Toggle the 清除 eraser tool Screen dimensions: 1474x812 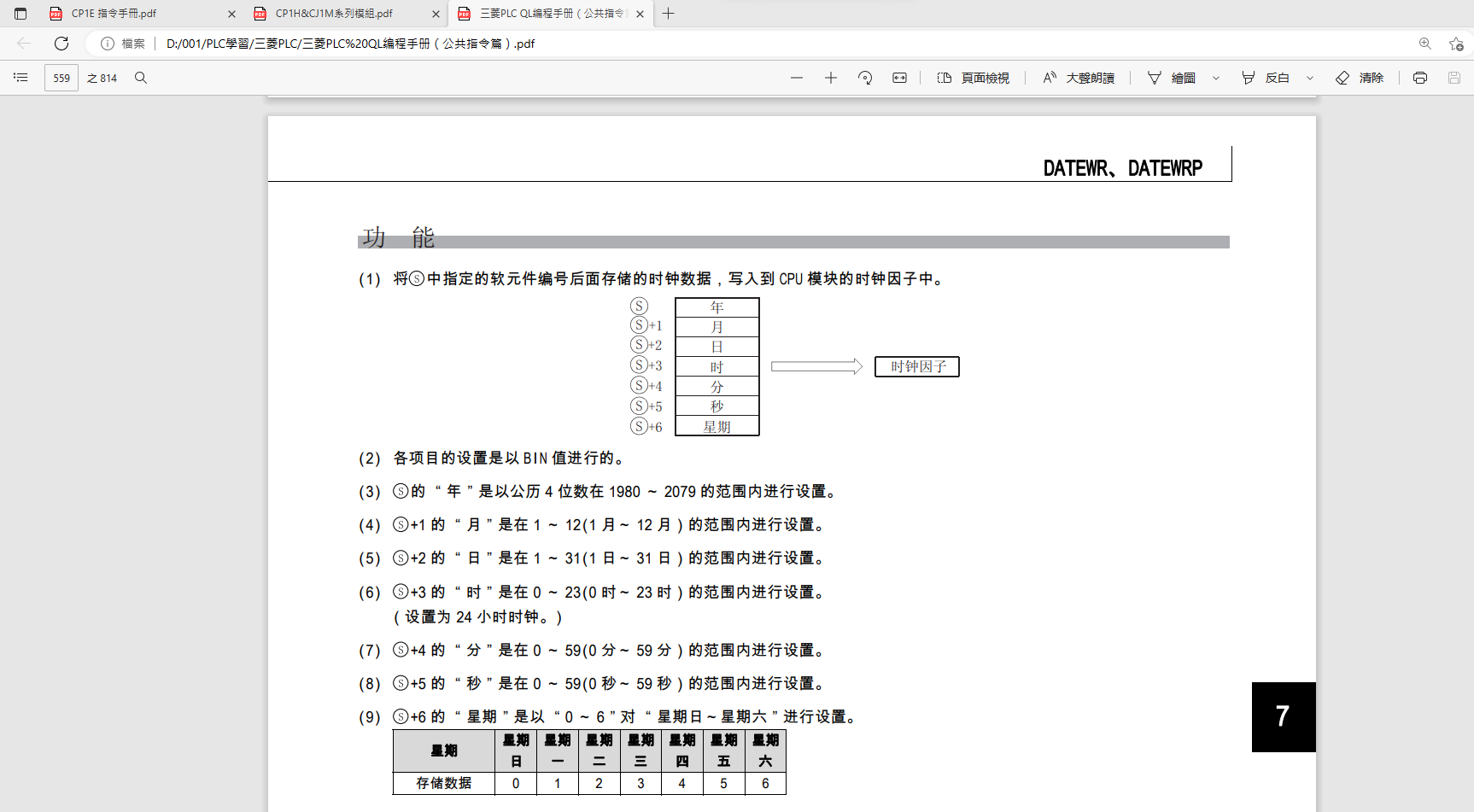tap(1360, 78)
